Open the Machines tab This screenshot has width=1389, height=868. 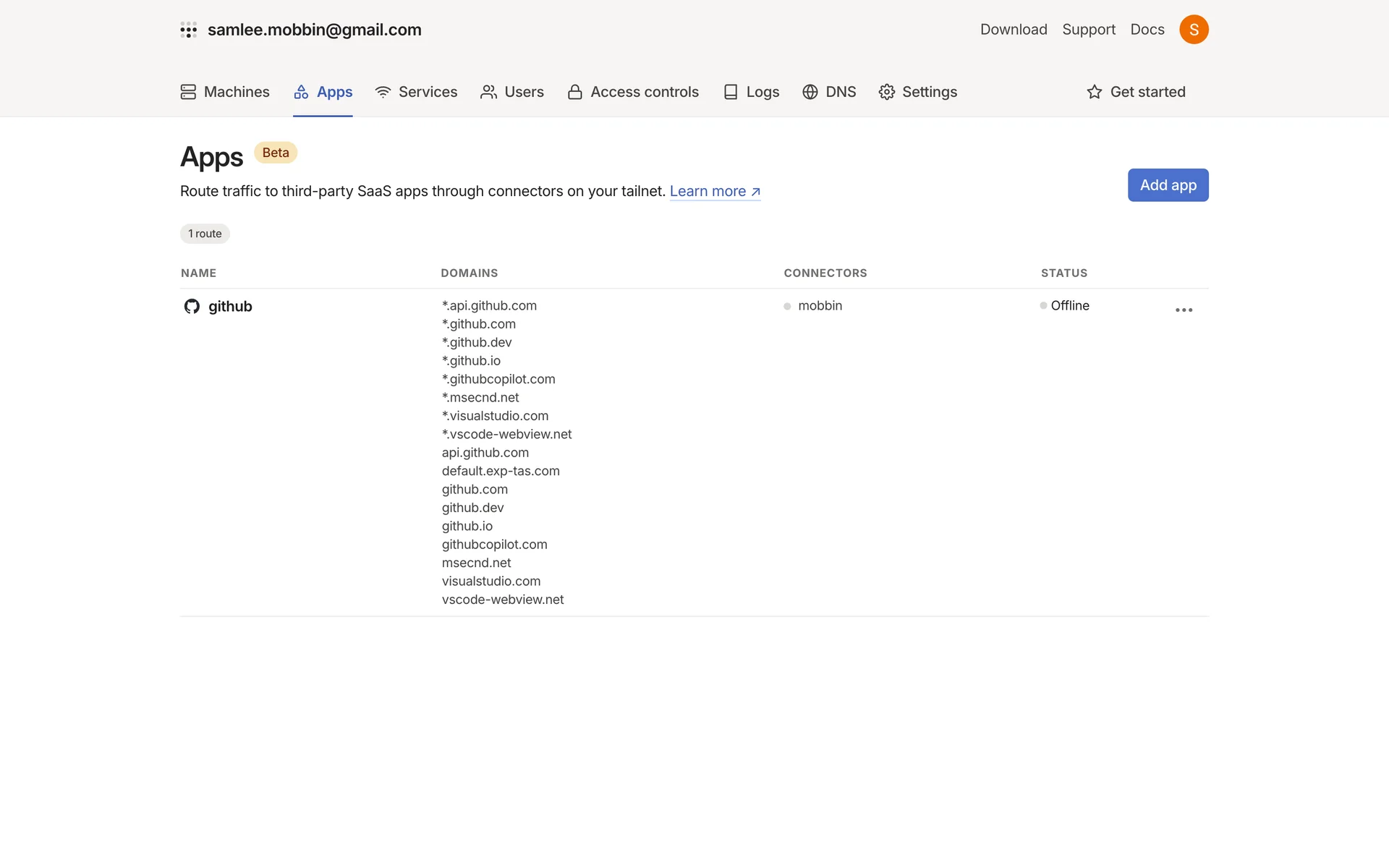click(x=225, y=92)
